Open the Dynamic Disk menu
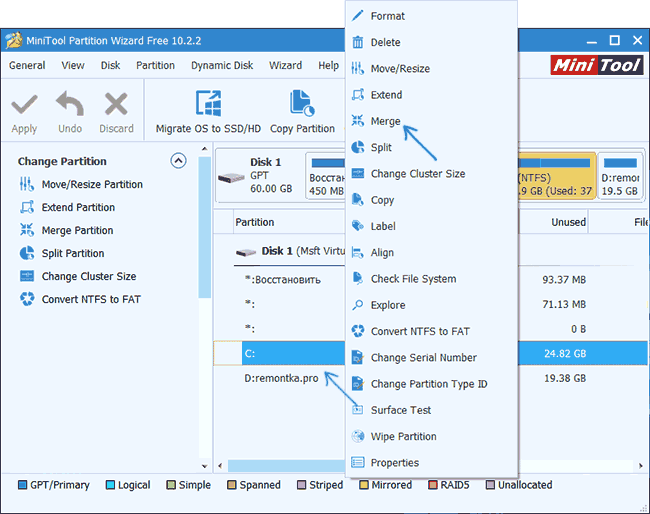This screenshot has height=514, width=650. coord(222,65)
